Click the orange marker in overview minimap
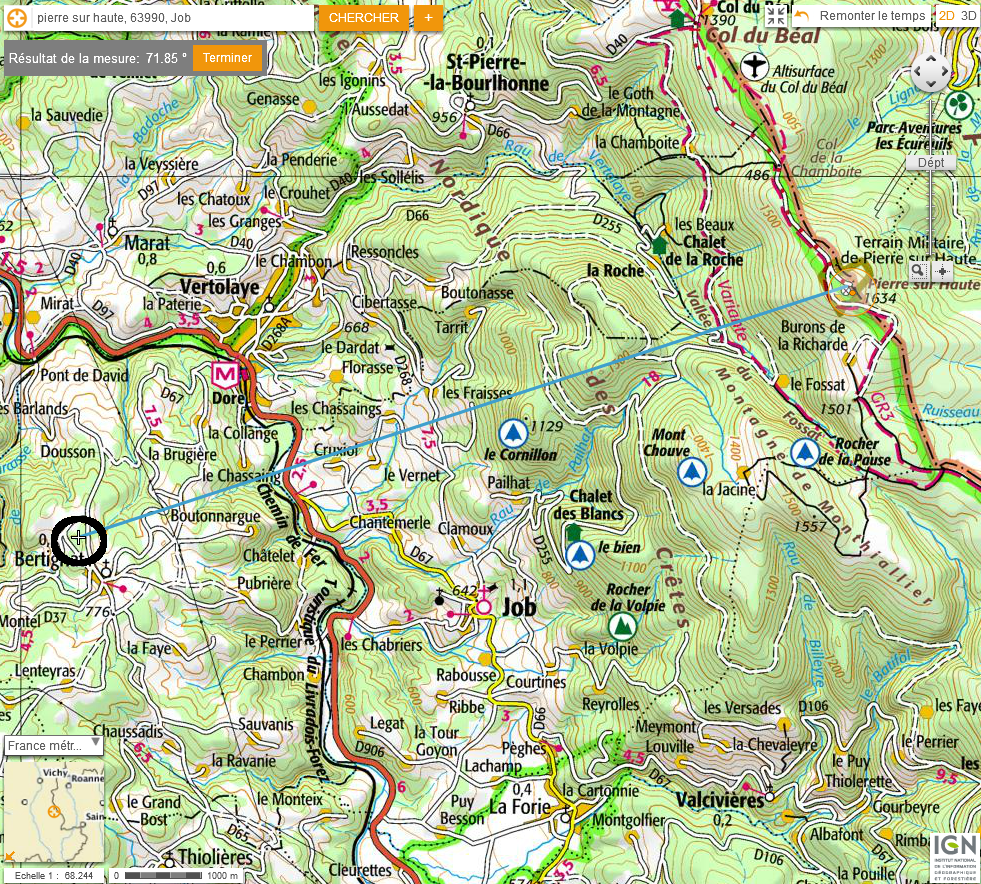981x884 pixels. coord(54,811)
